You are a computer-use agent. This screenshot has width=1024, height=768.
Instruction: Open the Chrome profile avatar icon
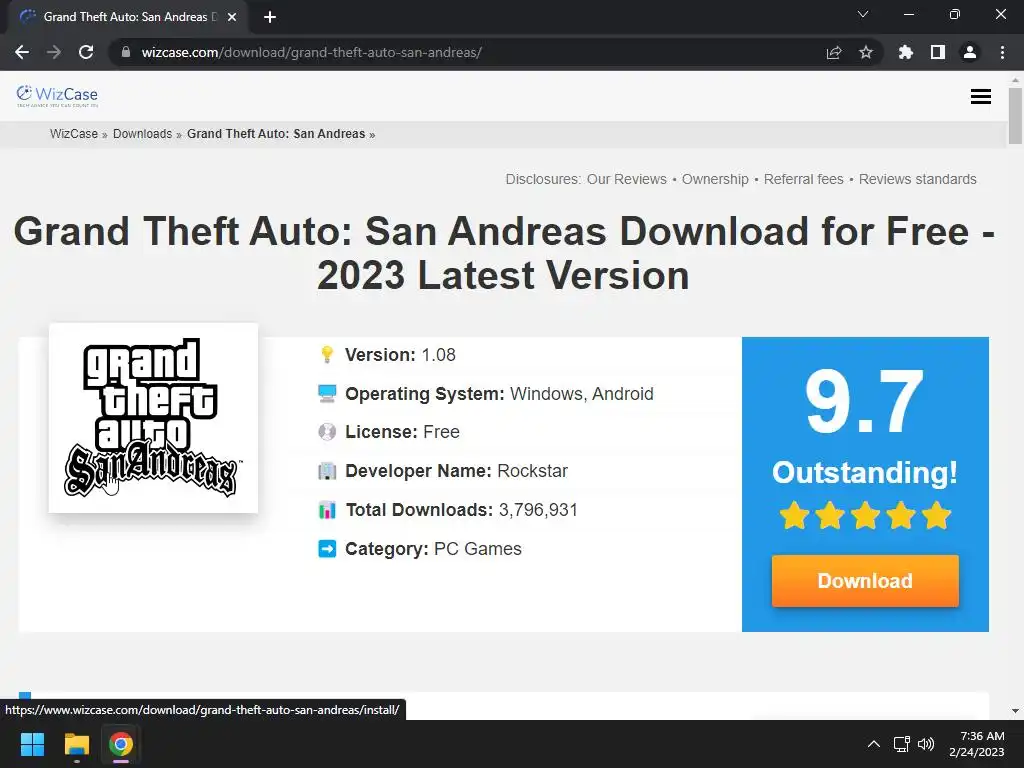(x=970, y=52)
